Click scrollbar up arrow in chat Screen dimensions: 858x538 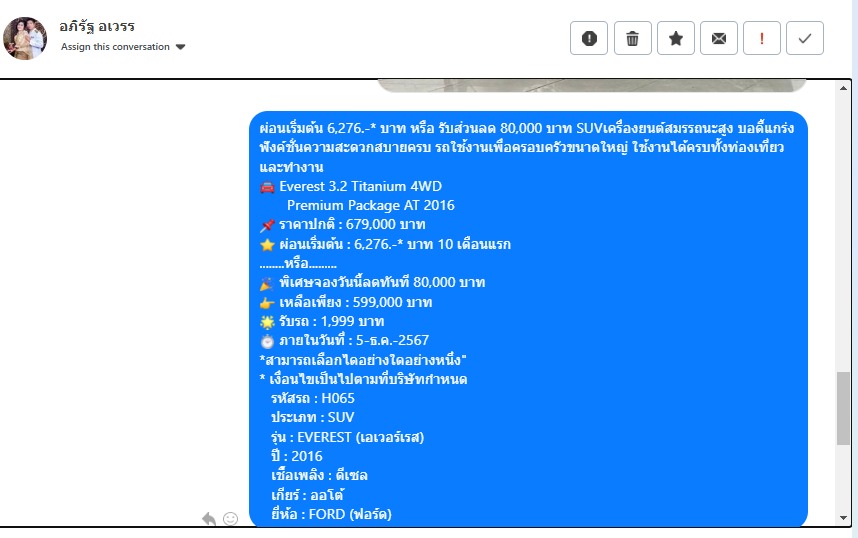point(843,88)
